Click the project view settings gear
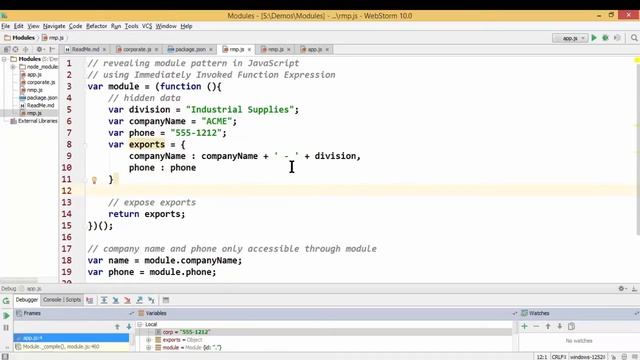The width and height of the screenshot is (640, 360). [x=40, y=49]
